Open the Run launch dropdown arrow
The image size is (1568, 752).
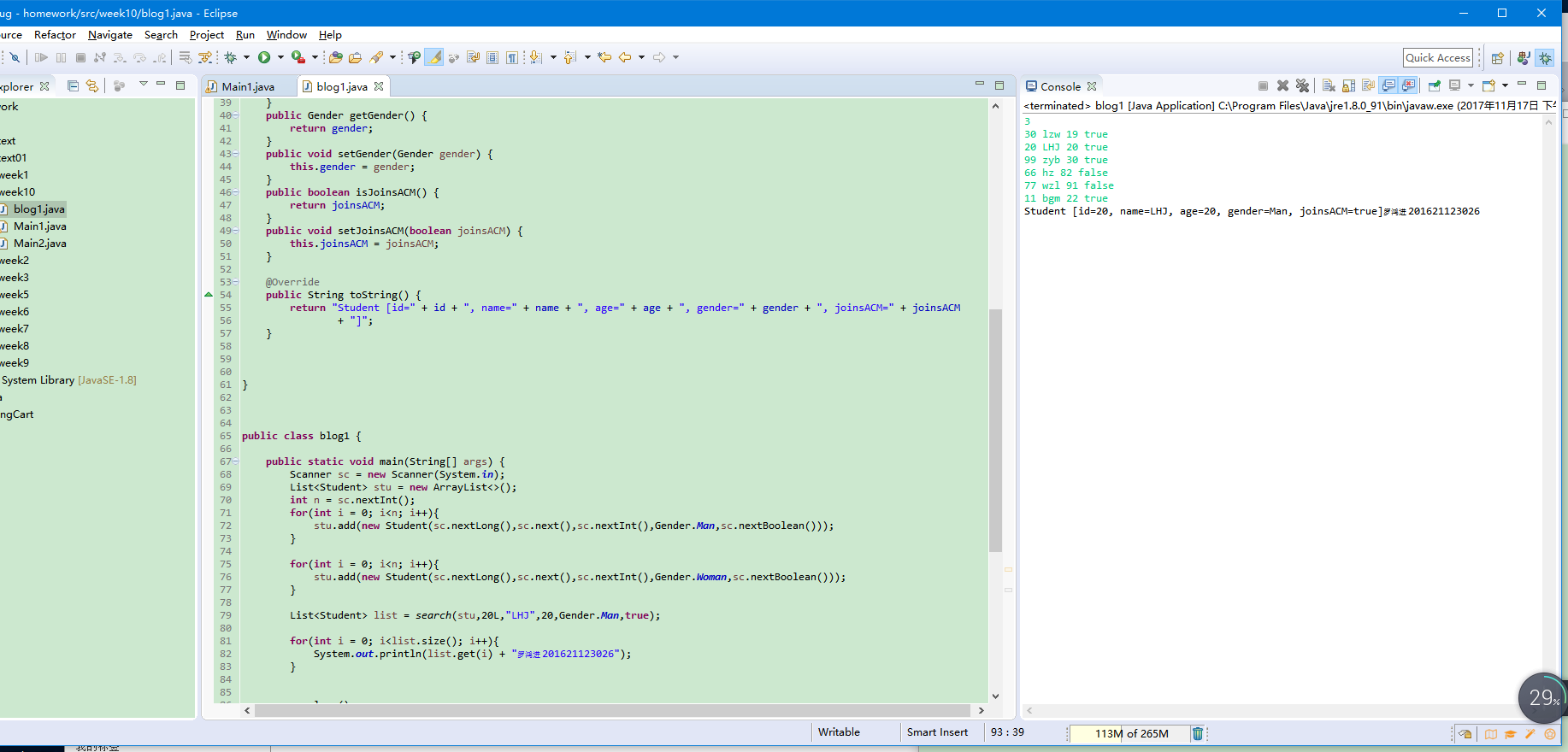coord(280,57)
